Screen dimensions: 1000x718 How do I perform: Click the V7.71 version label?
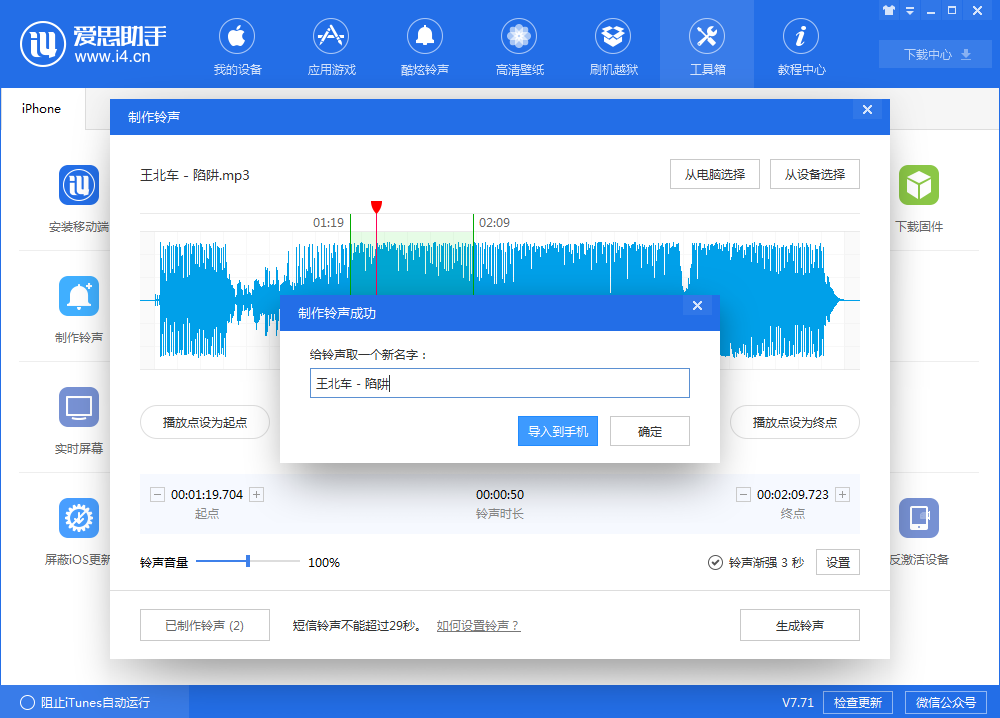(798, 703)
